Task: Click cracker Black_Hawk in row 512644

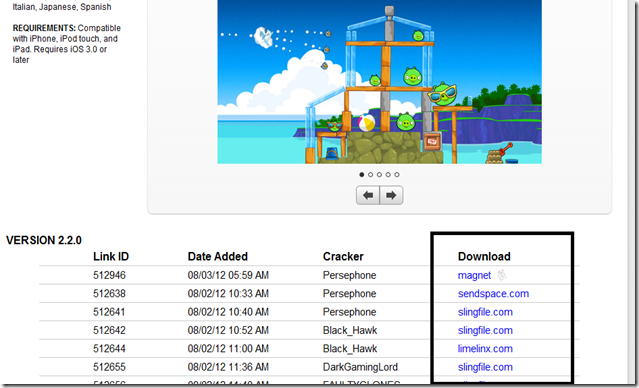Action: point(350,349)
